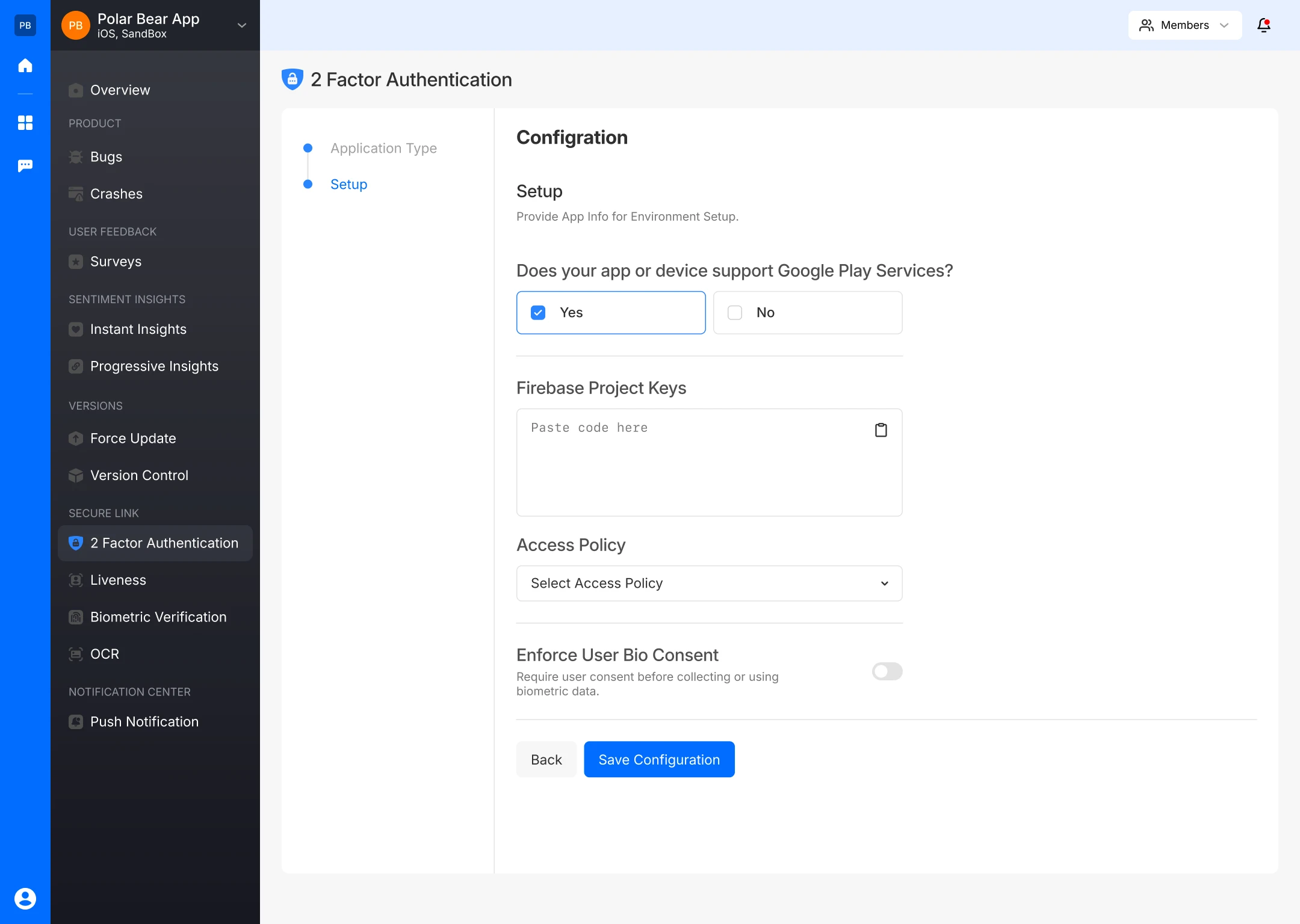Click the Back button
1300x924 pixels.
pyautogui.click(x=546, y=759)
